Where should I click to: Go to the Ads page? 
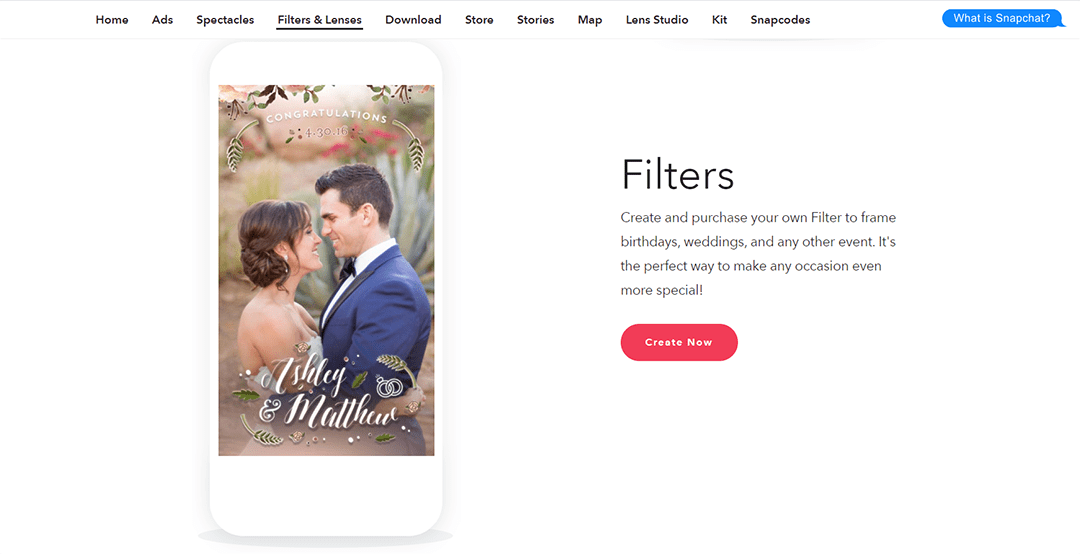[x=163, y=20]
